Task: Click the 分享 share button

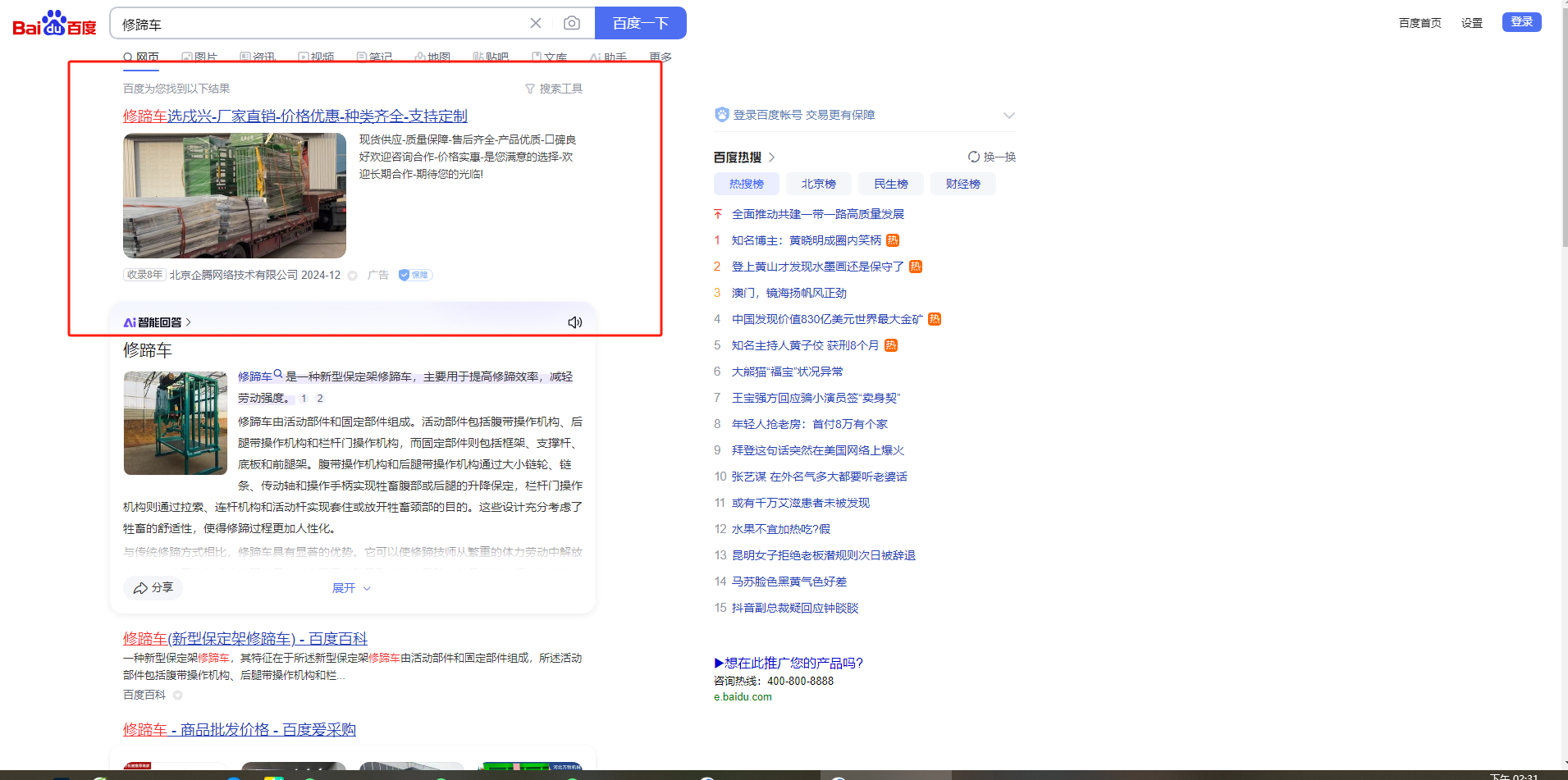Action: (153, 587)
